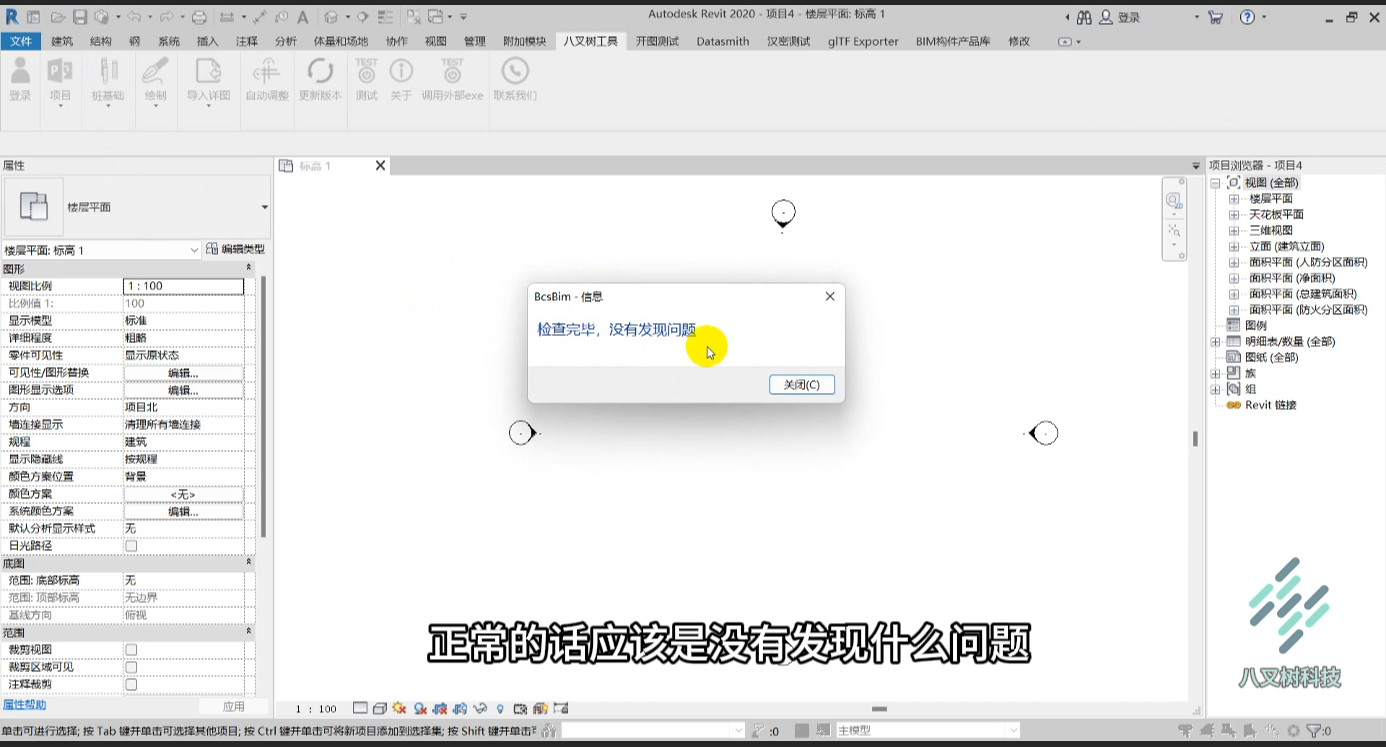
Task: Expand the 族 families node
Action: tap(1216, 373)
